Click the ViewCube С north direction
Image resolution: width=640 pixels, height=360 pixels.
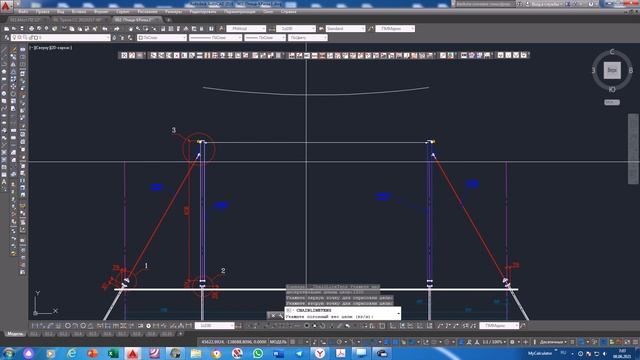pyautogui.click(x=612, y=52)
